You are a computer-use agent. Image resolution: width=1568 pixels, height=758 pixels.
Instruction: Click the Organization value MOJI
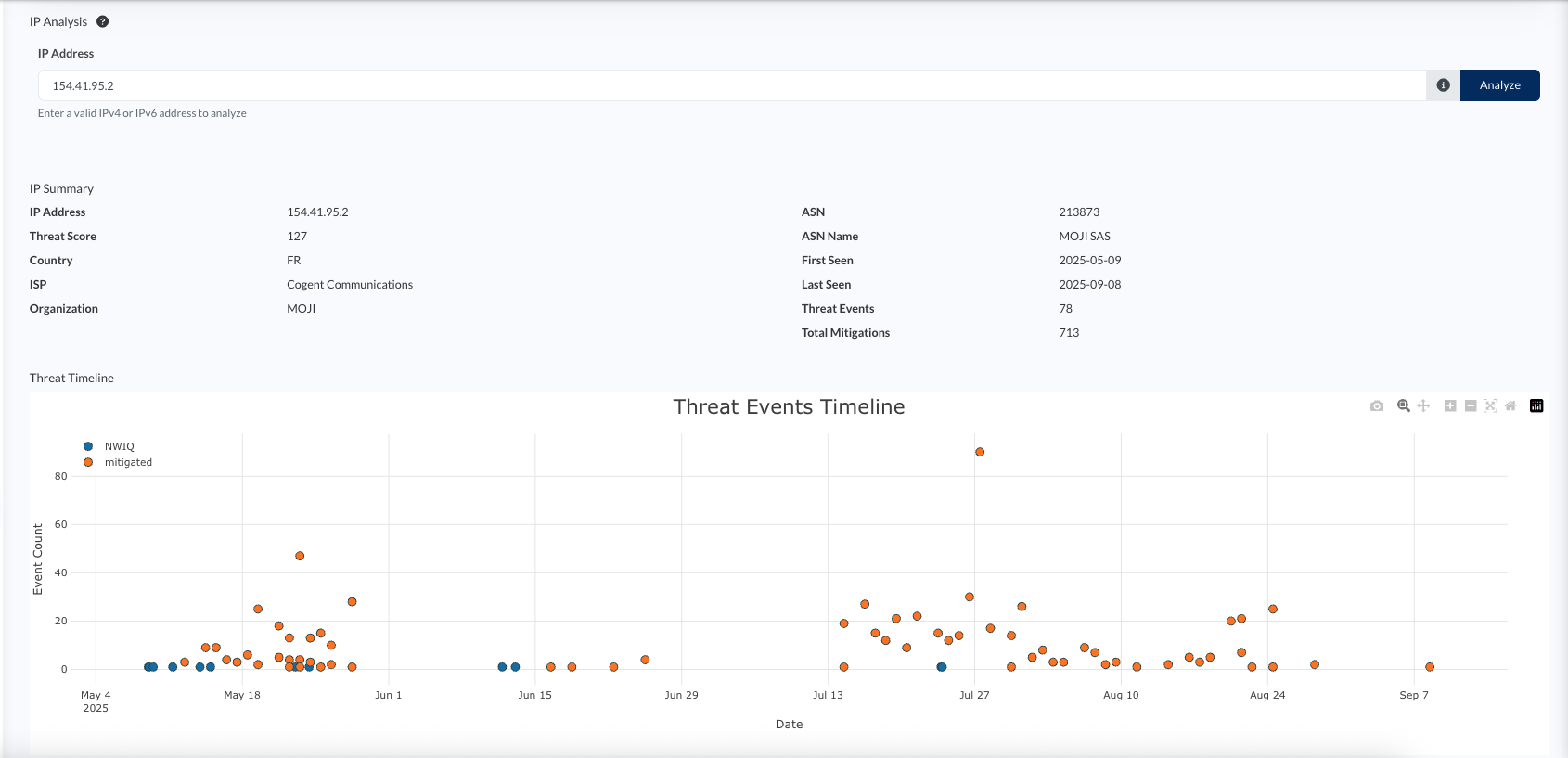[302, 309]
